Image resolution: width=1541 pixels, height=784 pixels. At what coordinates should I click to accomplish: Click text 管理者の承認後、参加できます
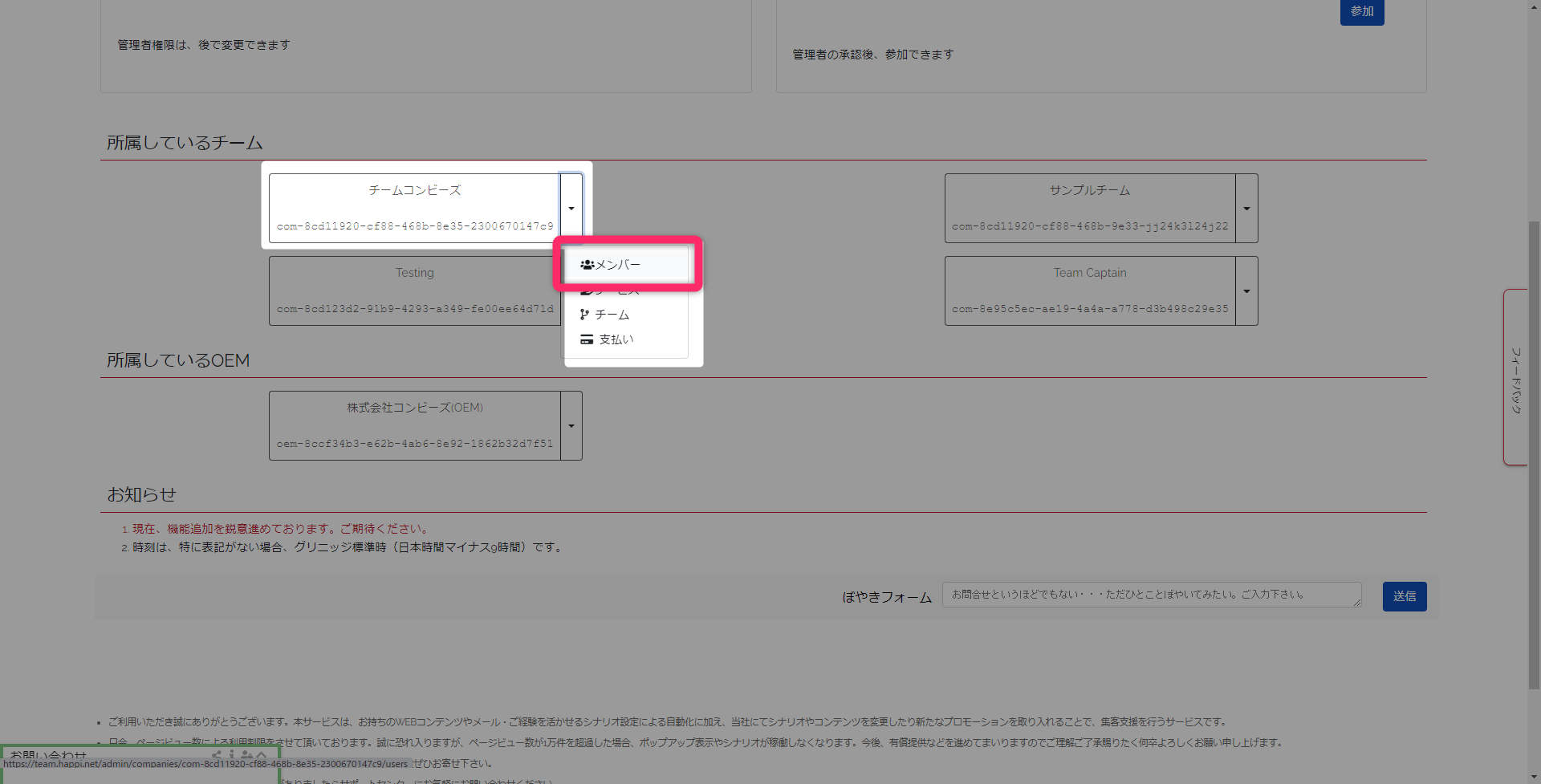click(x=873, y=55)
